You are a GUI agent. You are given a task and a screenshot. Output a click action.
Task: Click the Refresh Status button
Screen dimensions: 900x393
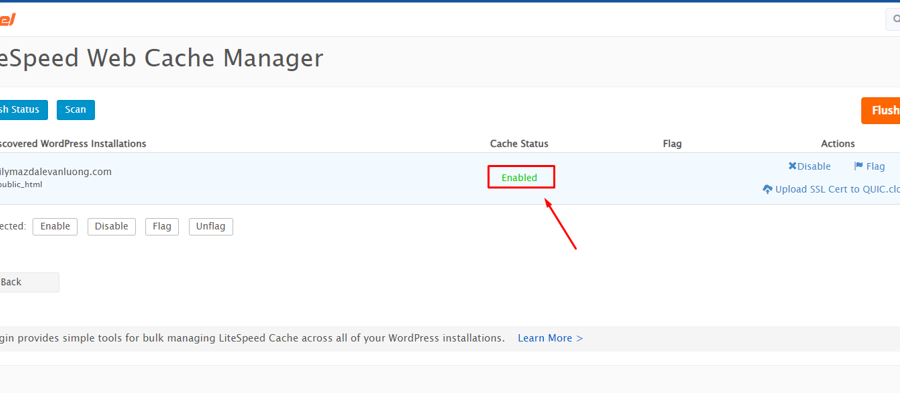click(x=23, y=110)
